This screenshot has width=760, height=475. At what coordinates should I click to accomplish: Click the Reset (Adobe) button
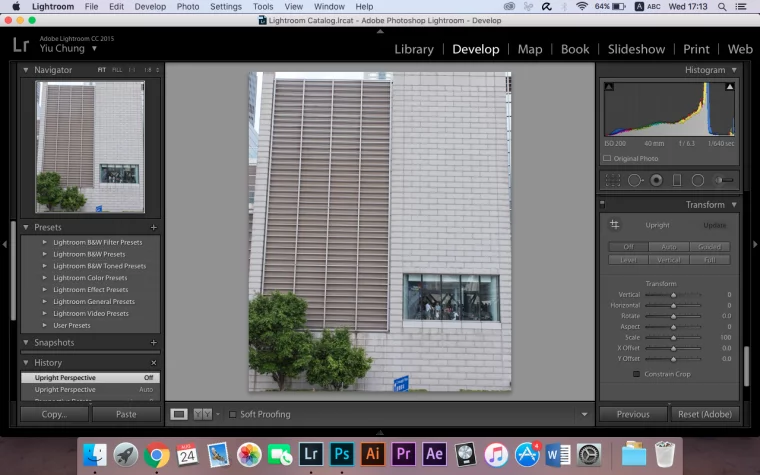coord(705,414)
